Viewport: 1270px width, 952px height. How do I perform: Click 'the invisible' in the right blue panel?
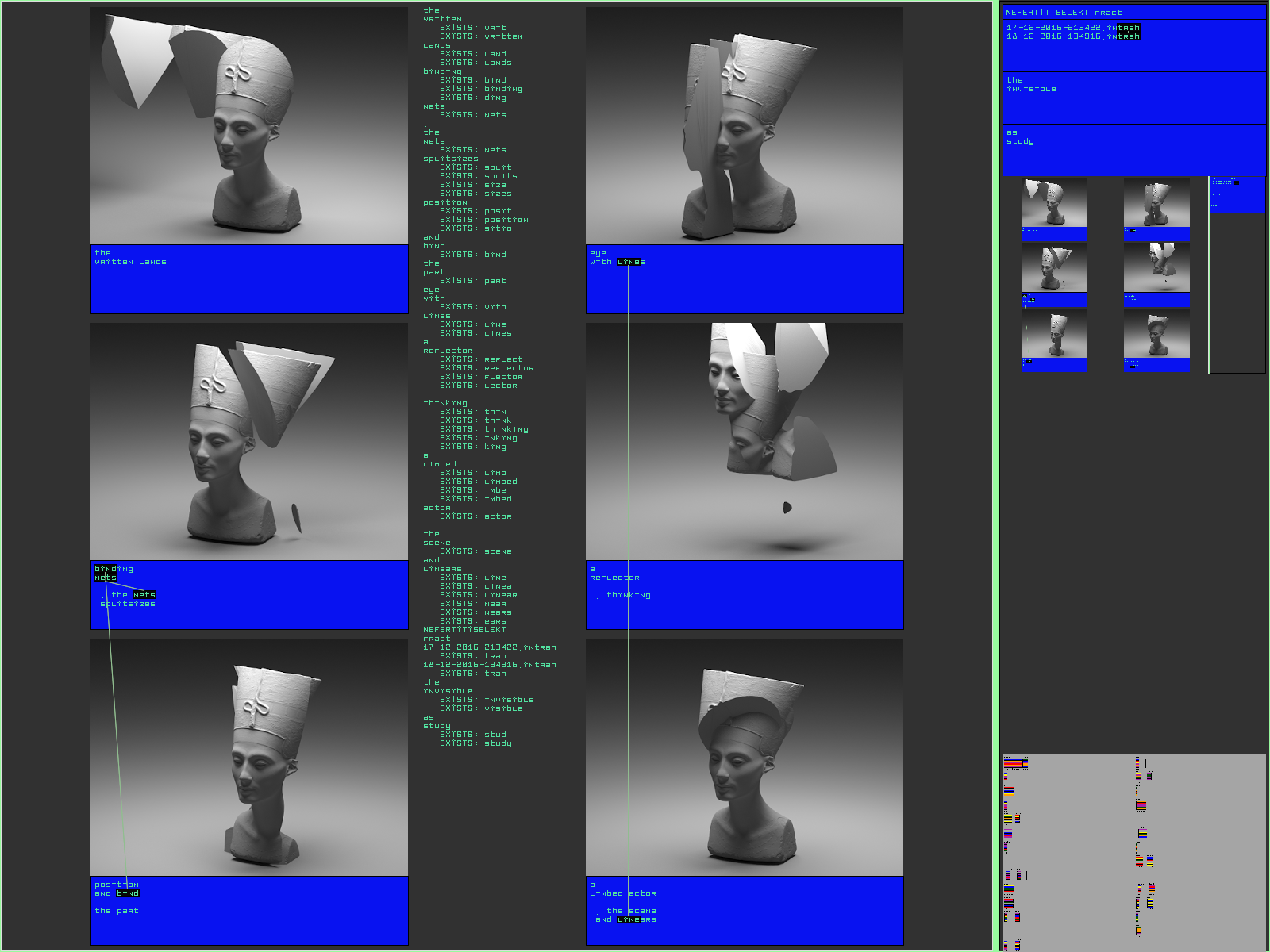click(1031, 85)
